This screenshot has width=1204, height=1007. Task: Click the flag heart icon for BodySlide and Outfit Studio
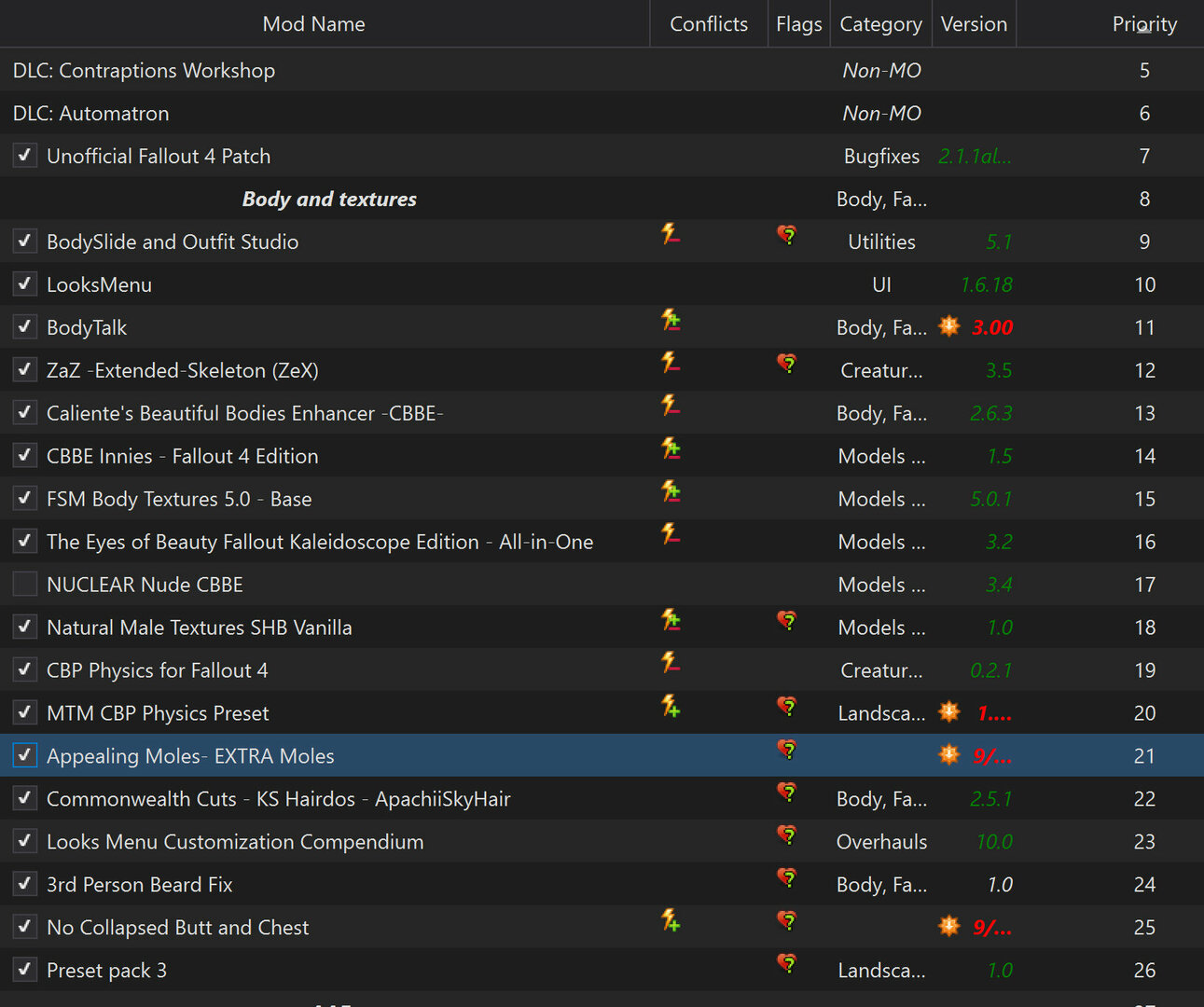click(787, 235)
